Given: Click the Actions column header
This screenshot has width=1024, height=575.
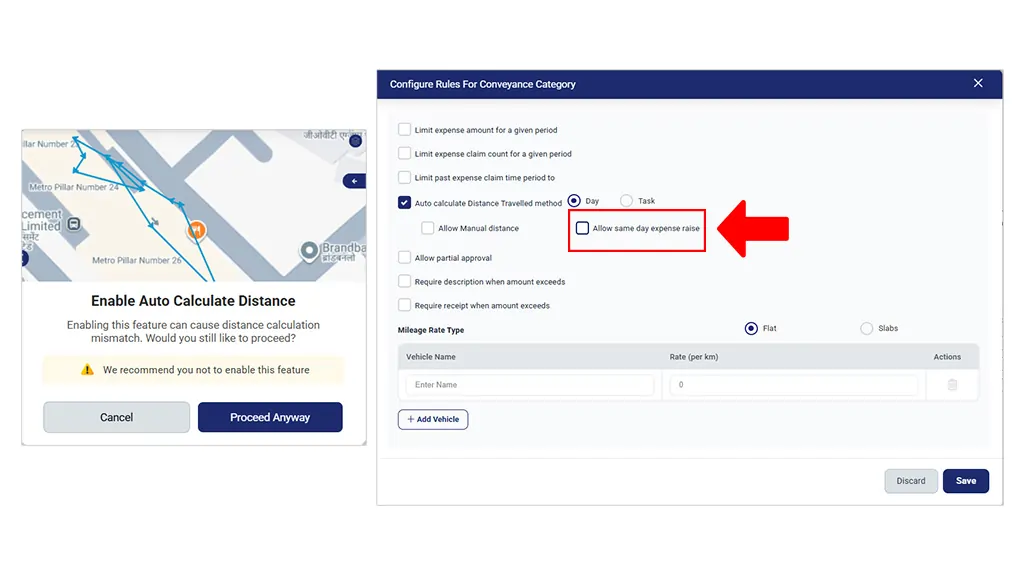Looking at the screenshot, I should click(947, 357).
